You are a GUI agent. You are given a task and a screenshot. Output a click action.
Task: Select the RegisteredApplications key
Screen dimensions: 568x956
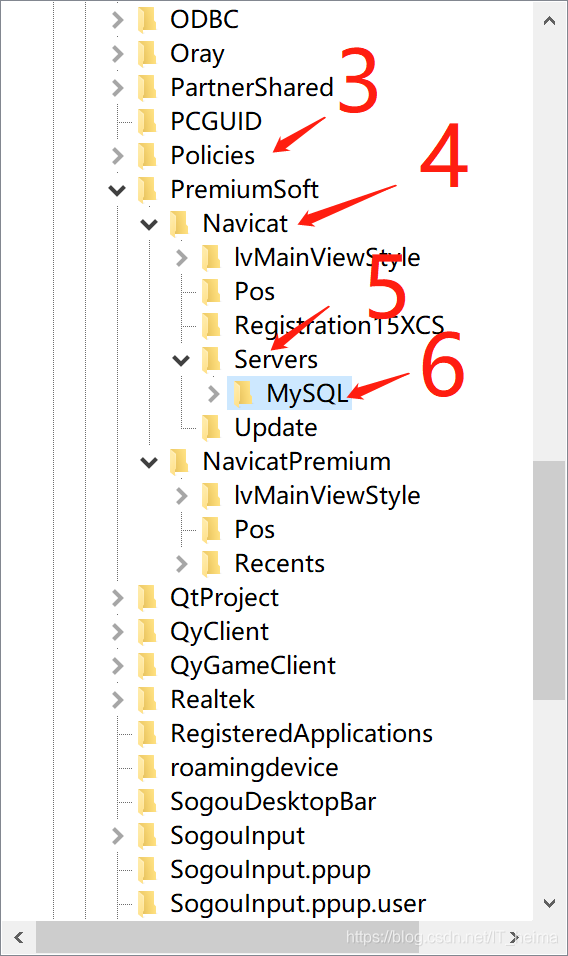coord(301,733)
